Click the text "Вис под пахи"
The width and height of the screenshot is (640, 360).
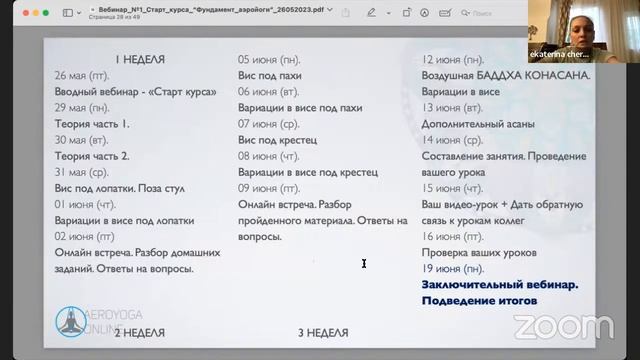(x=270, y=76)
